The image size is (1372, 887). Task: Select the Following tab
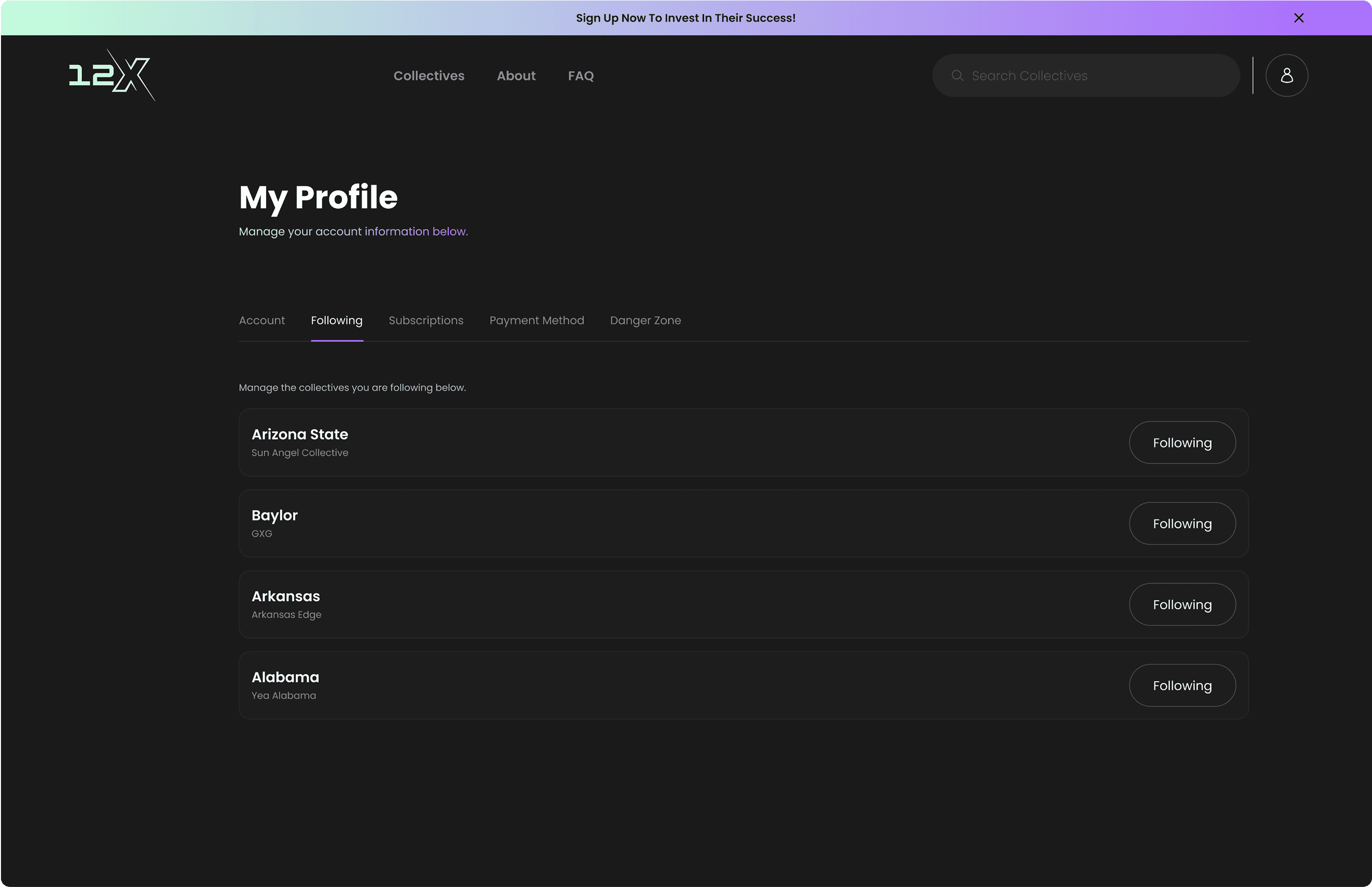point(336,320)
